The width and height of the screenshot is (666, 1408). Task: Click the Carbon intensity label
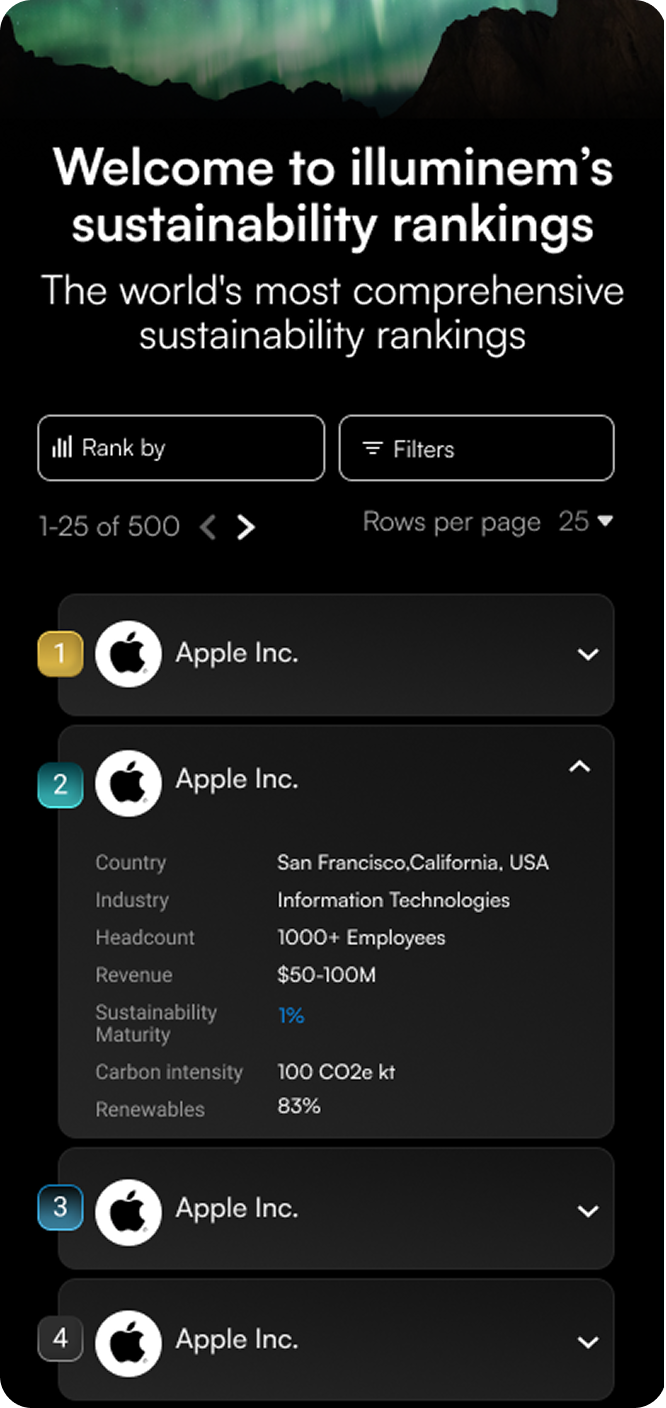coord(169,1072)
